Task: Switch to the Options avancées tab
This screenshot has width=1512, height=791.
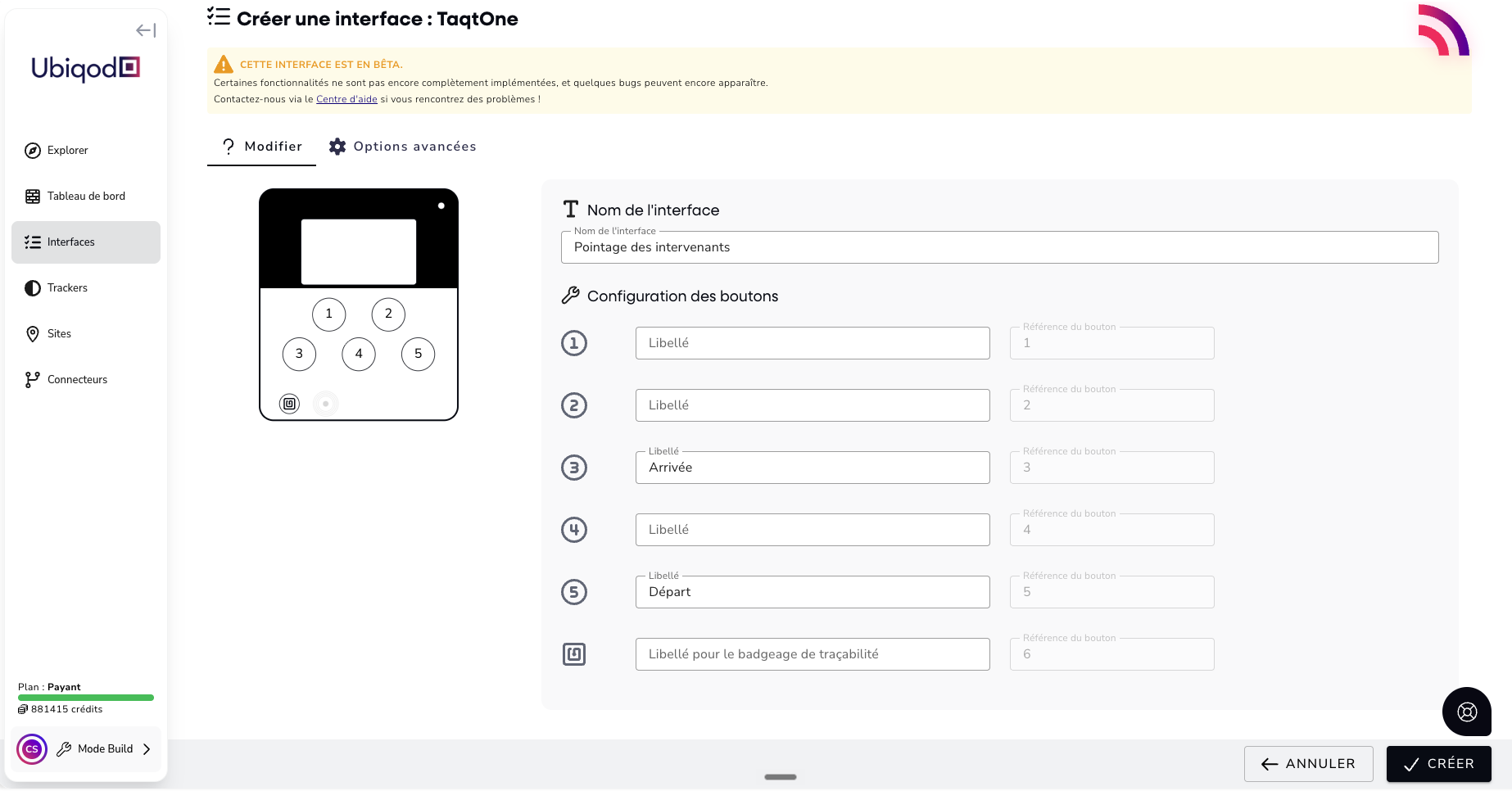Action: (402, 147)
